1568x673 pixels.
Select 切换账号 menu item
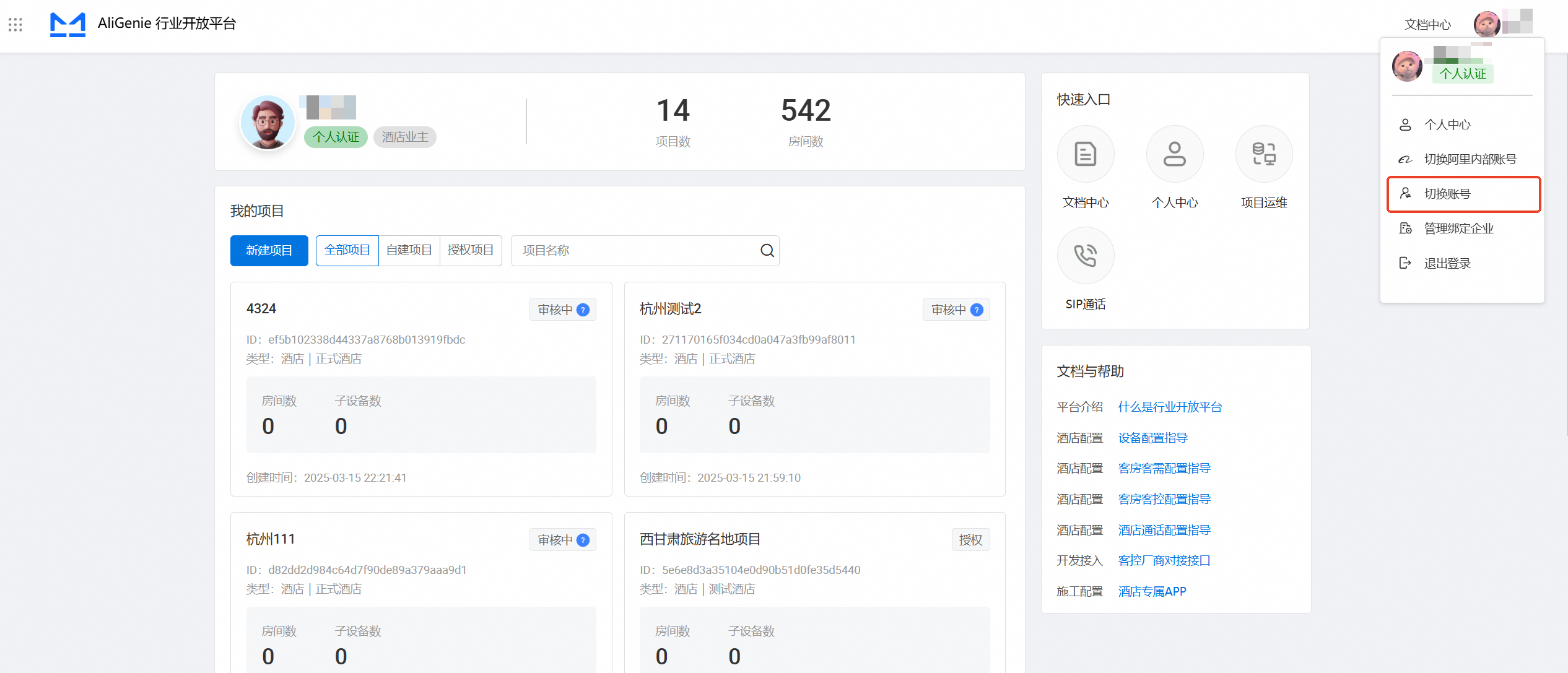(1463, 194)
